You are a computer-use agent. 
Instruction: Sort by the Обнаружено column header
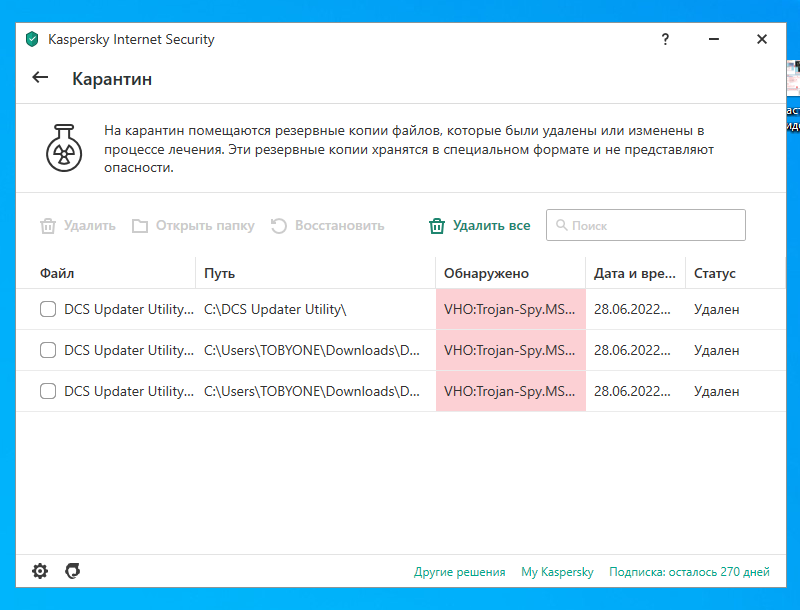[x=486, y=273]
